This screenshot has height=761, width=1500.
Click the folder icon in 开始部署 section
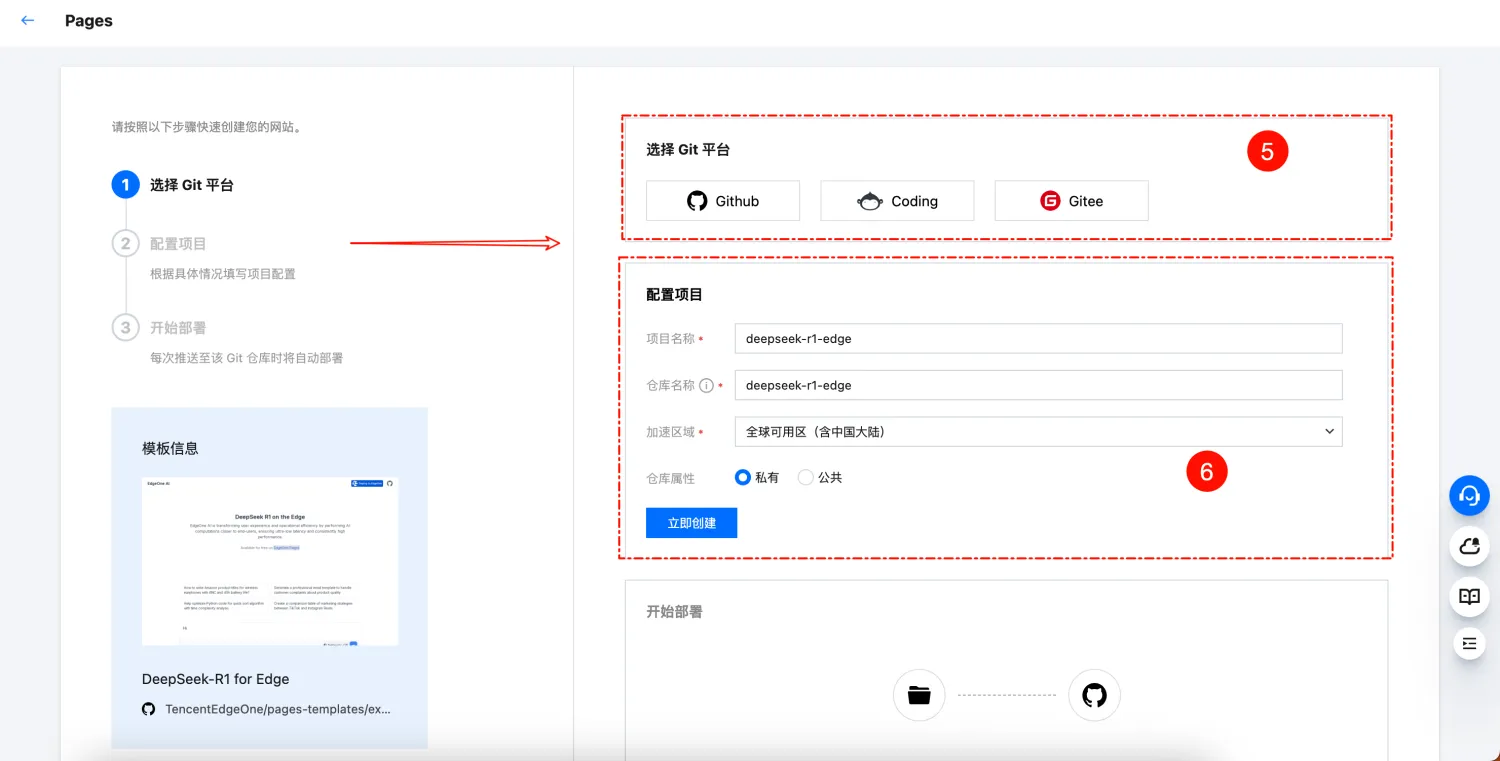(x=918, y=695)
